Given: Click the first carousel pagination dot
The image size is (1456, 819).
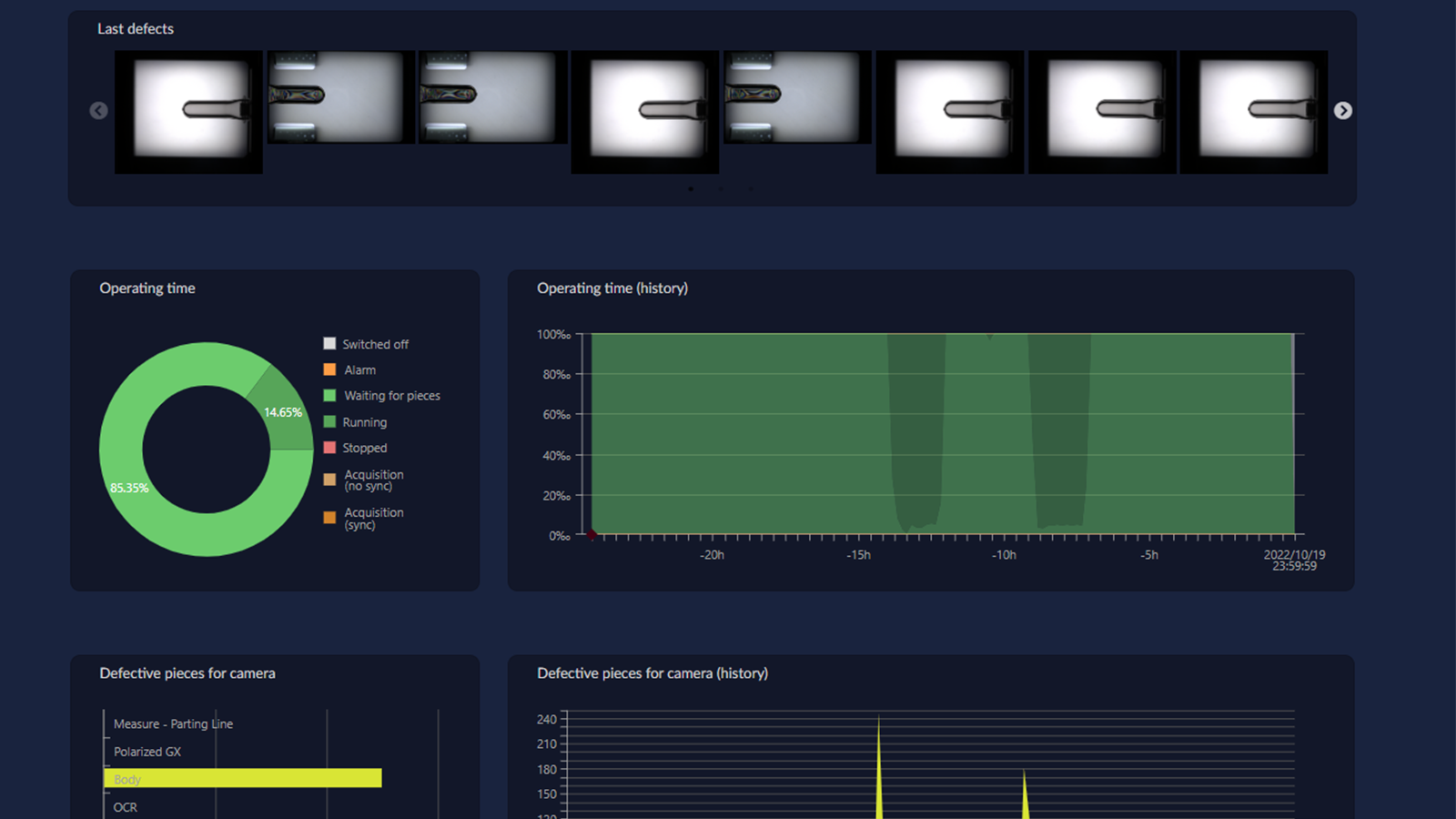Looking at the screenshot, I should click(691, 189).
